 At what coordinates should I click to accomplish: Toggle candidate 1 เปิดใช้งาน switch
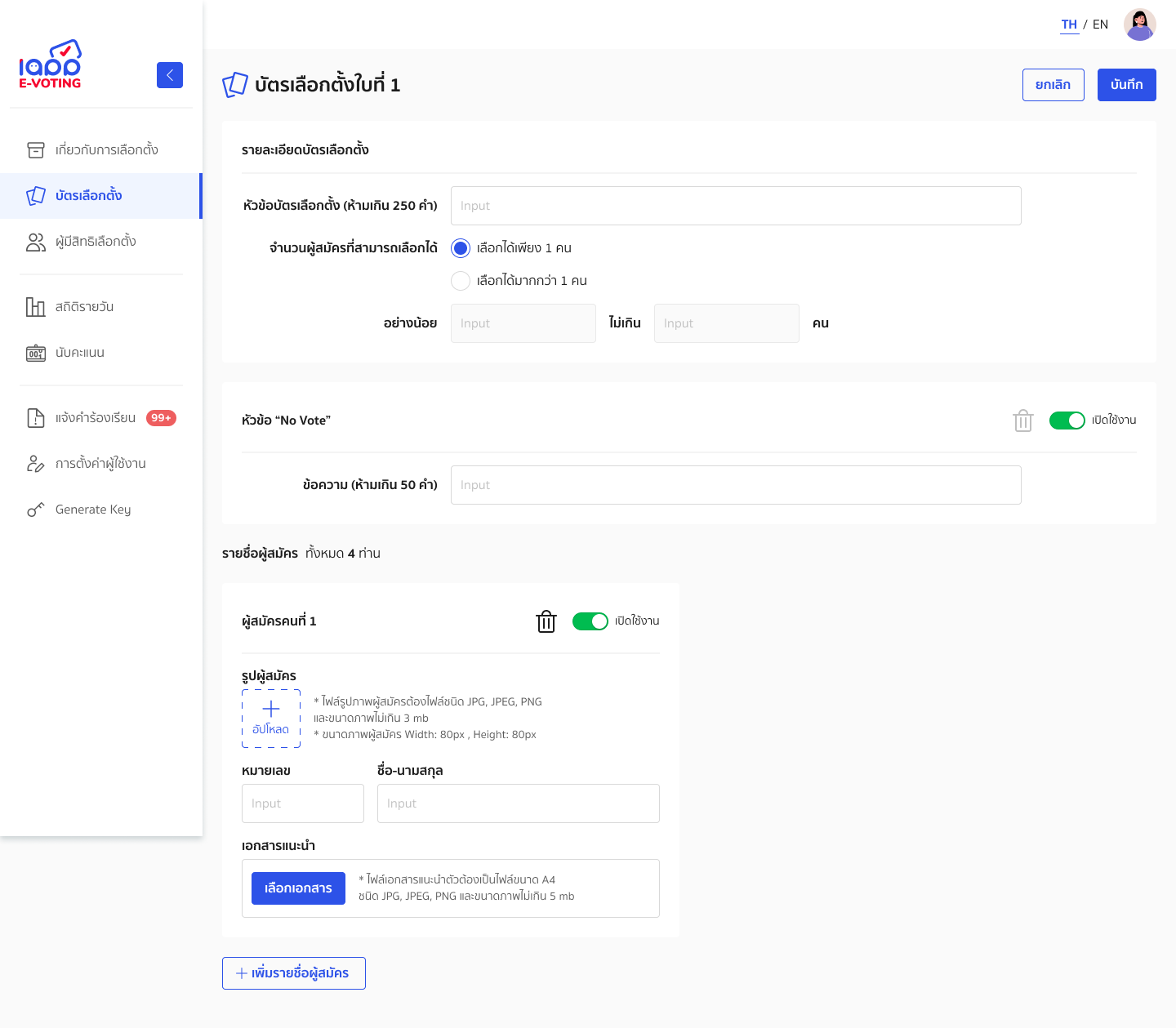590,621
